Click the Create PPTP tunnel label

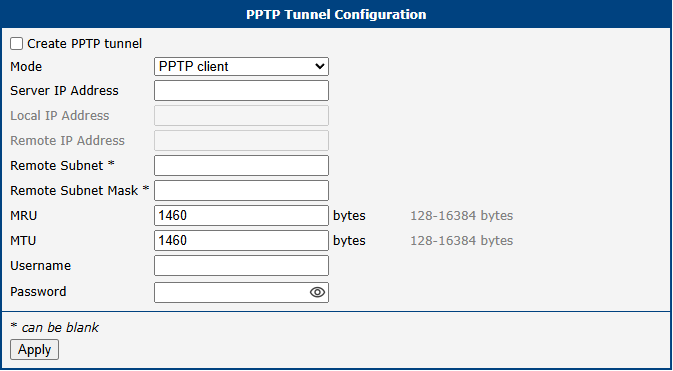(x=85, y=44)
